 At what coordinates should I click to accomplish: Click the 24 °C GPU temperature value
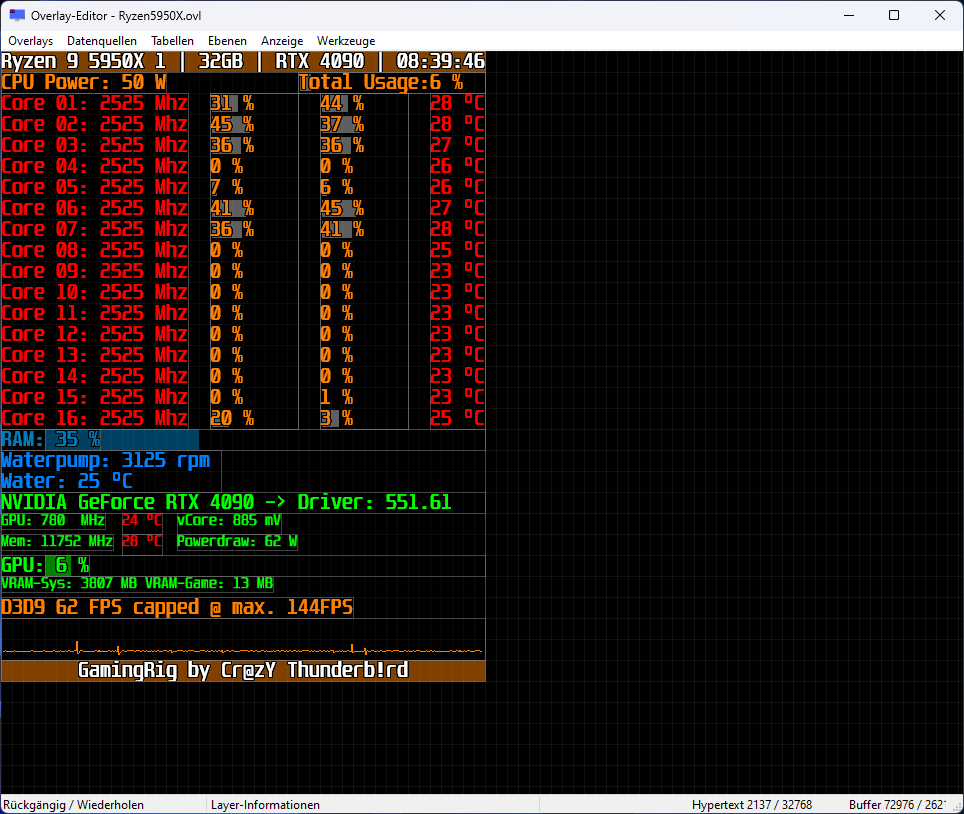(142, 521)
